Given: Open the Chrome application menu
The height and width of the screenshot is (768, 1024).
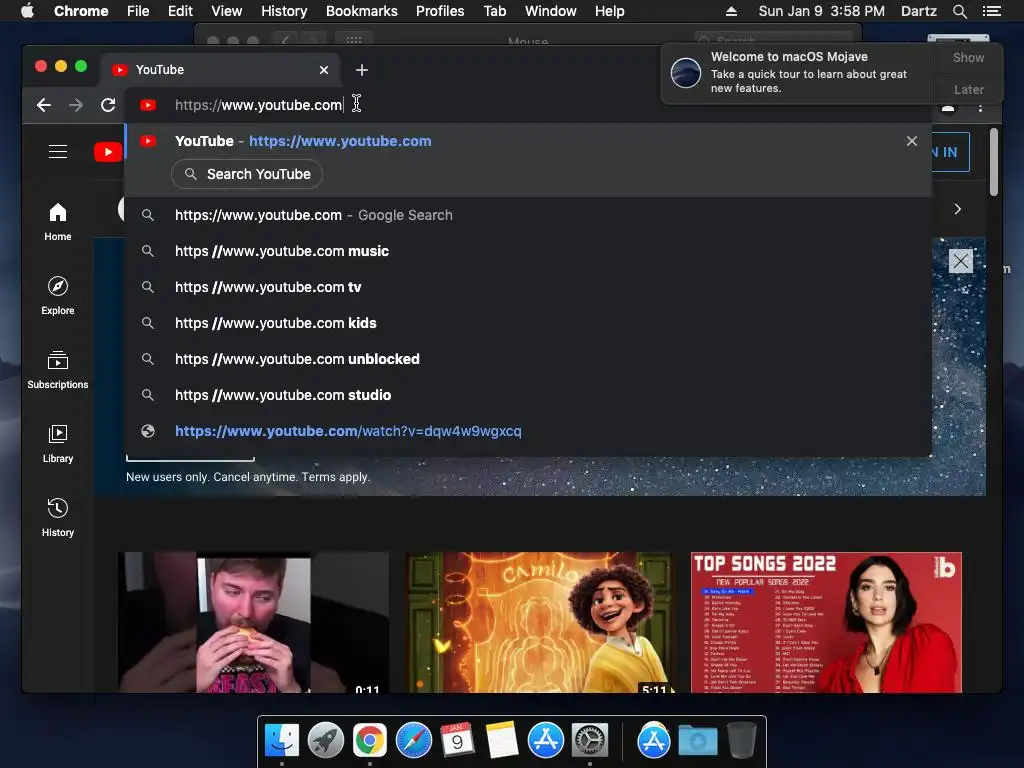Looking at the screenshot, I should 81,11.
